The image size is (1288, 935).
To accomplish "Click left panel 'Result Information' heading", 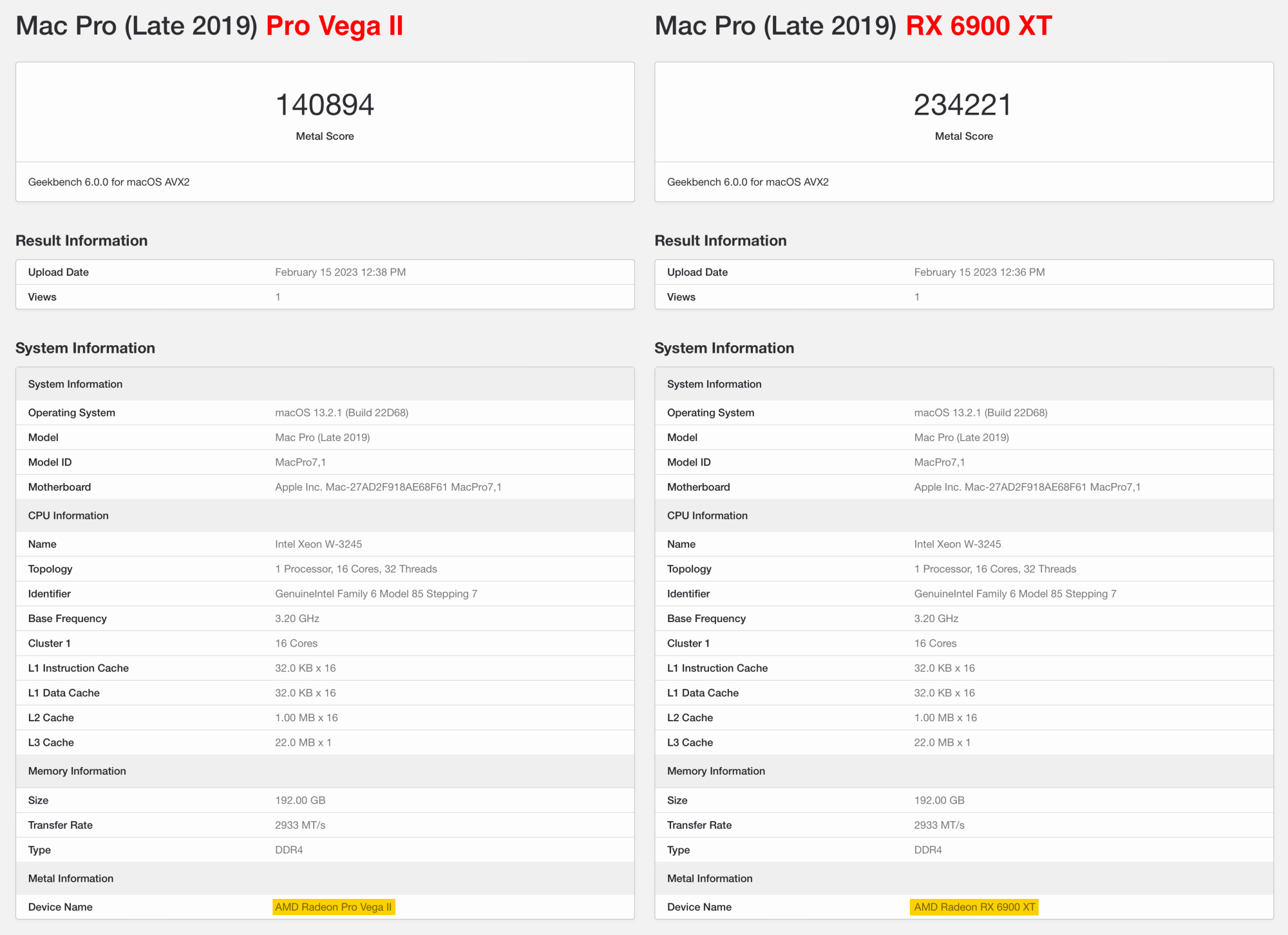I will click(82, 241).
